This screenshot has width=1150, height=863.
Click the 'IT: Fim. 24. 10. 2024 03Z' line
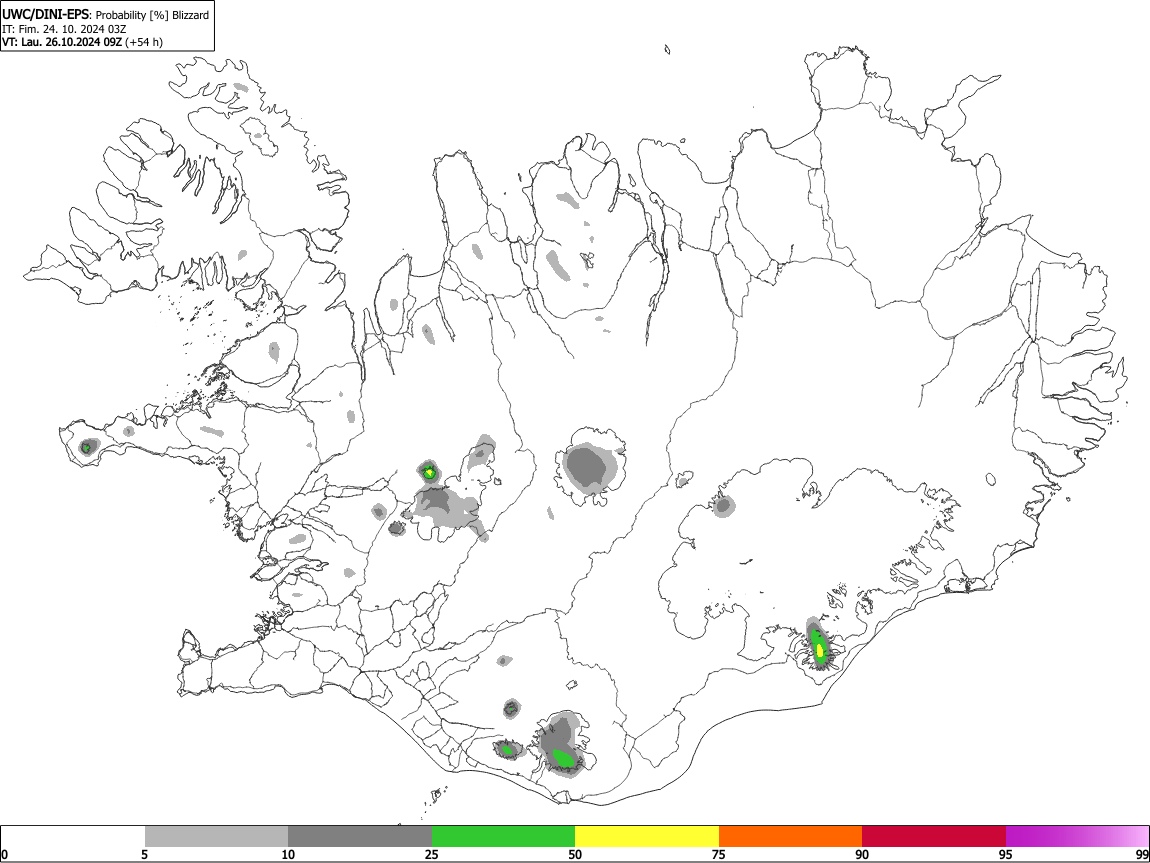click(x=64, y=29)
